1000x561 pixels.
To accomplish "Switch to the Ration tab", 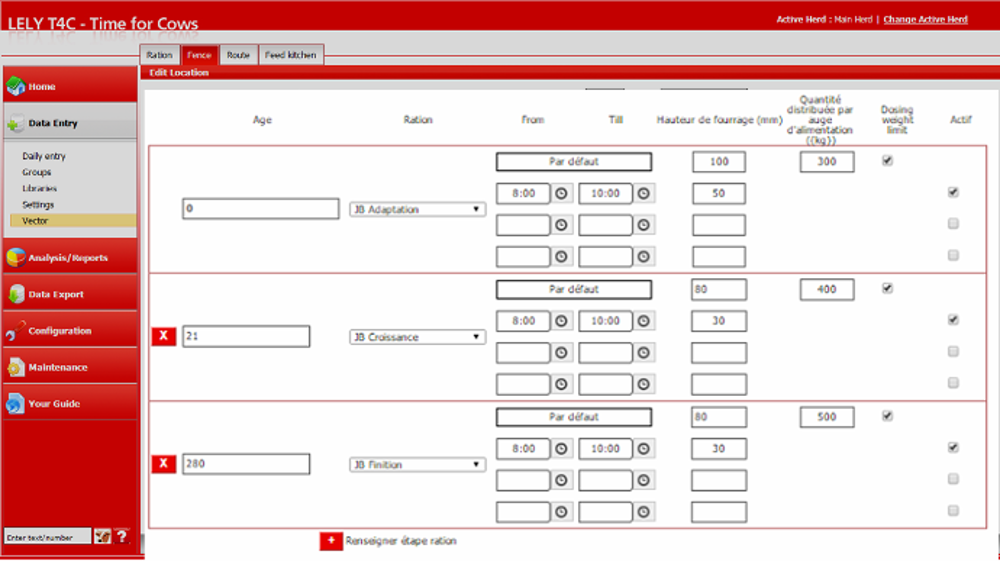I will click(x=159, y=55).
